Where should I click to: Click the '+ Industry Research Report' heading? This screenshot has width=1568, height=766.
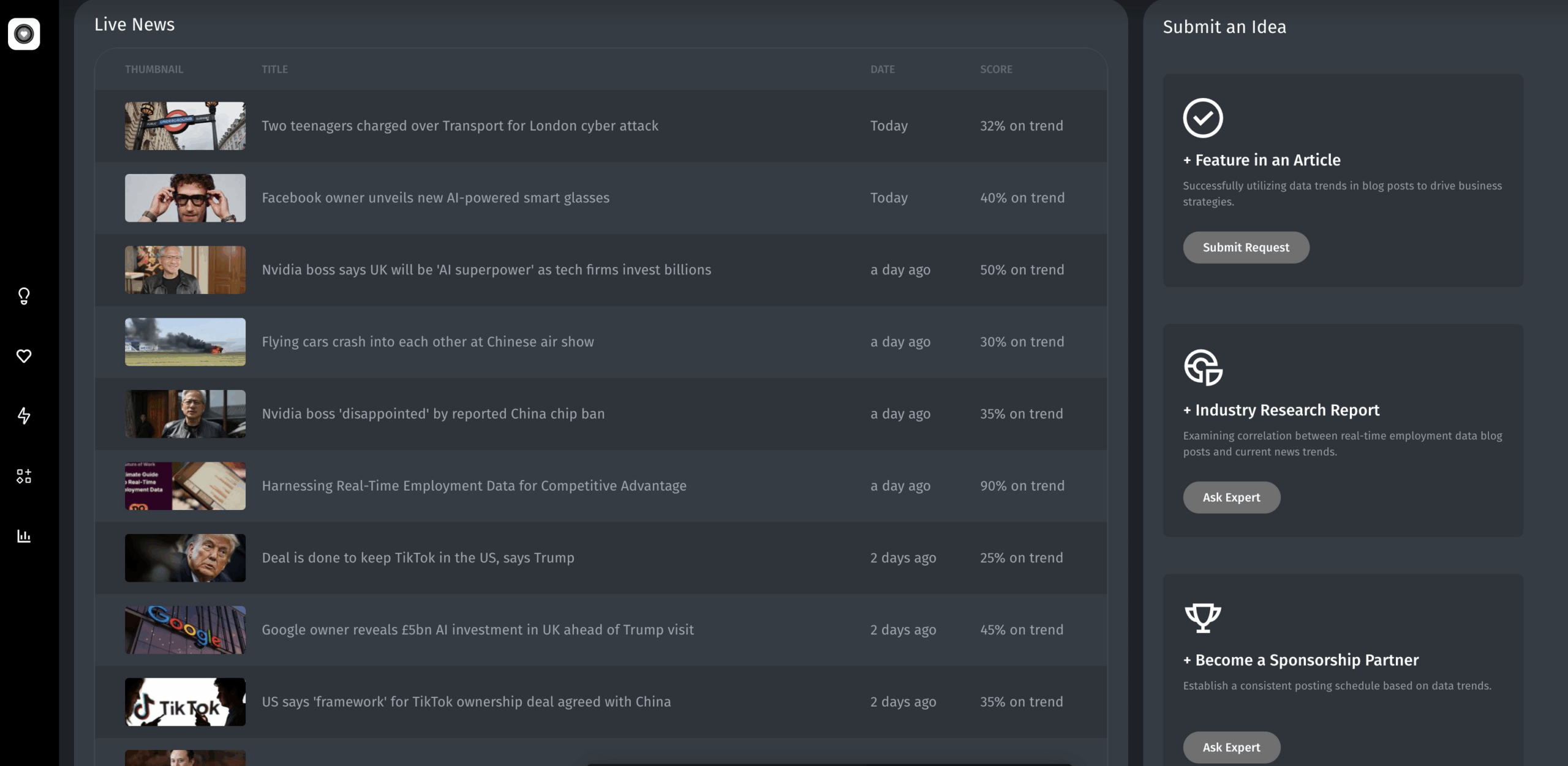1281,410
